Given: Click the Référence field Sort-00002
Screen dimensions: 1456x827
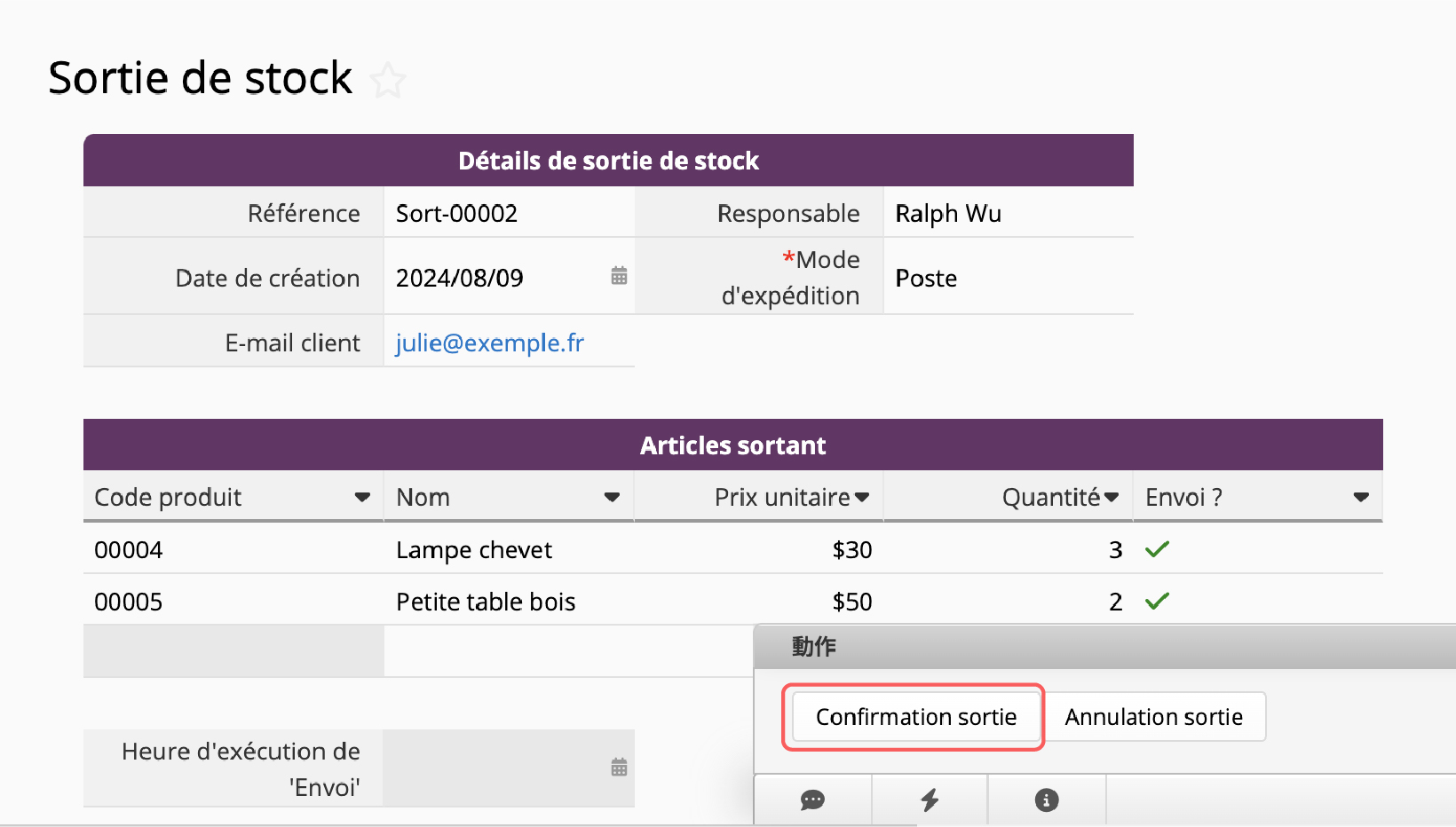Looking at the screenshot, I should (x=456, y=214).
